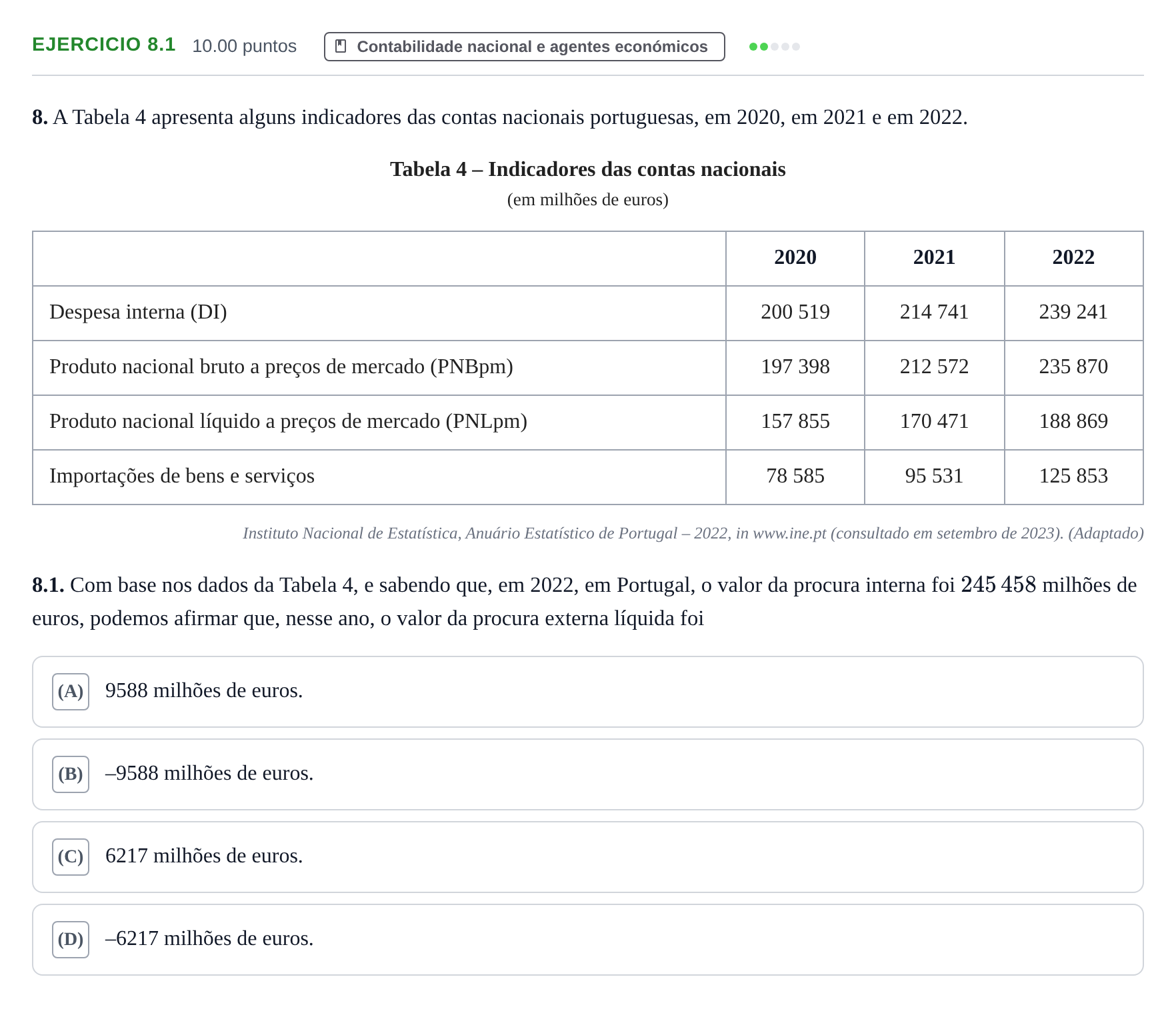Viewport: 1176px width, 1009px height.
Task: Select option (A) 9588 milhões de euros
Action: (x=587, y=692)
